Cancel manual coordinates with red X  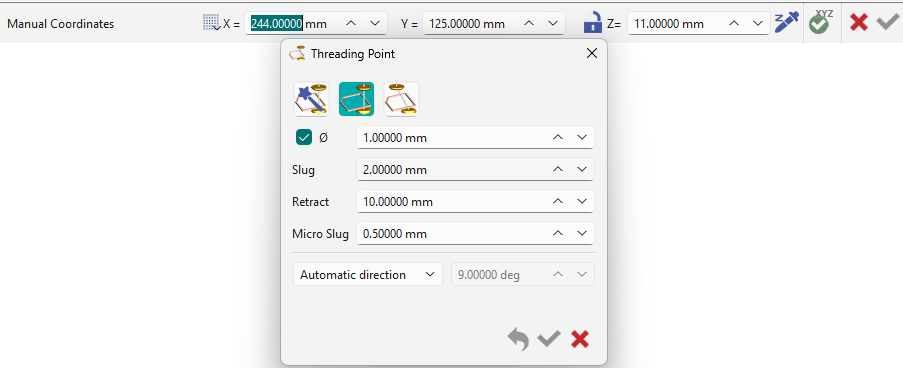point(859,23)
